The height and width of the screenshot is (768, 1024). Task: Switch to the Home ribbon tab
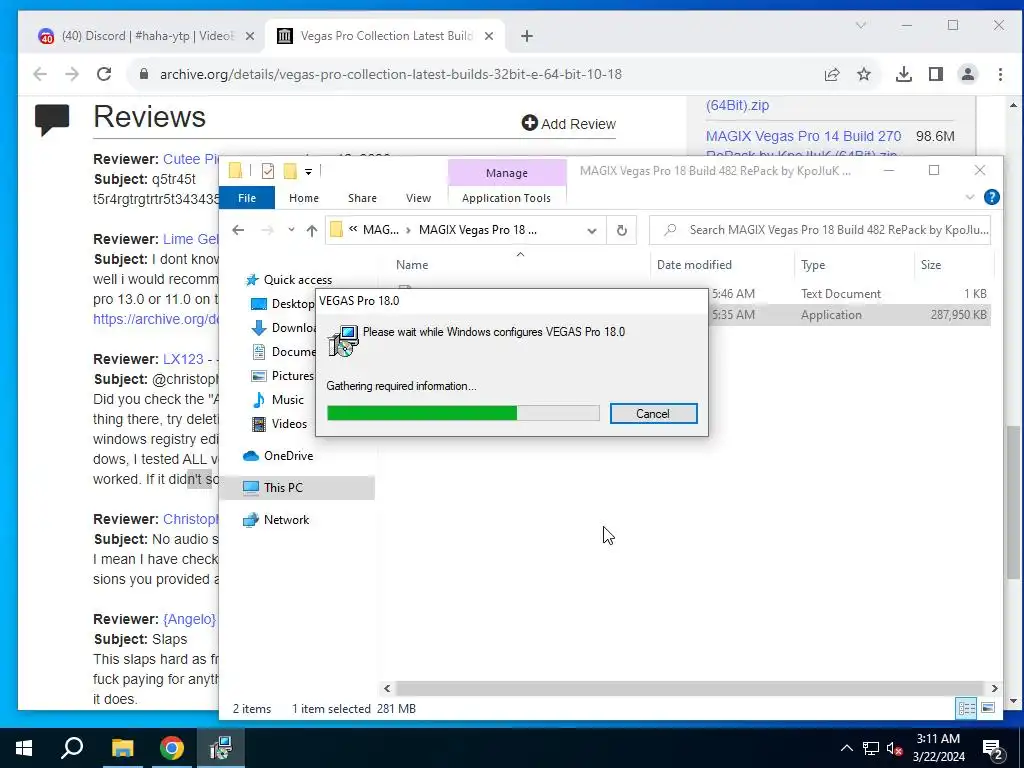[x=304, y=198]
